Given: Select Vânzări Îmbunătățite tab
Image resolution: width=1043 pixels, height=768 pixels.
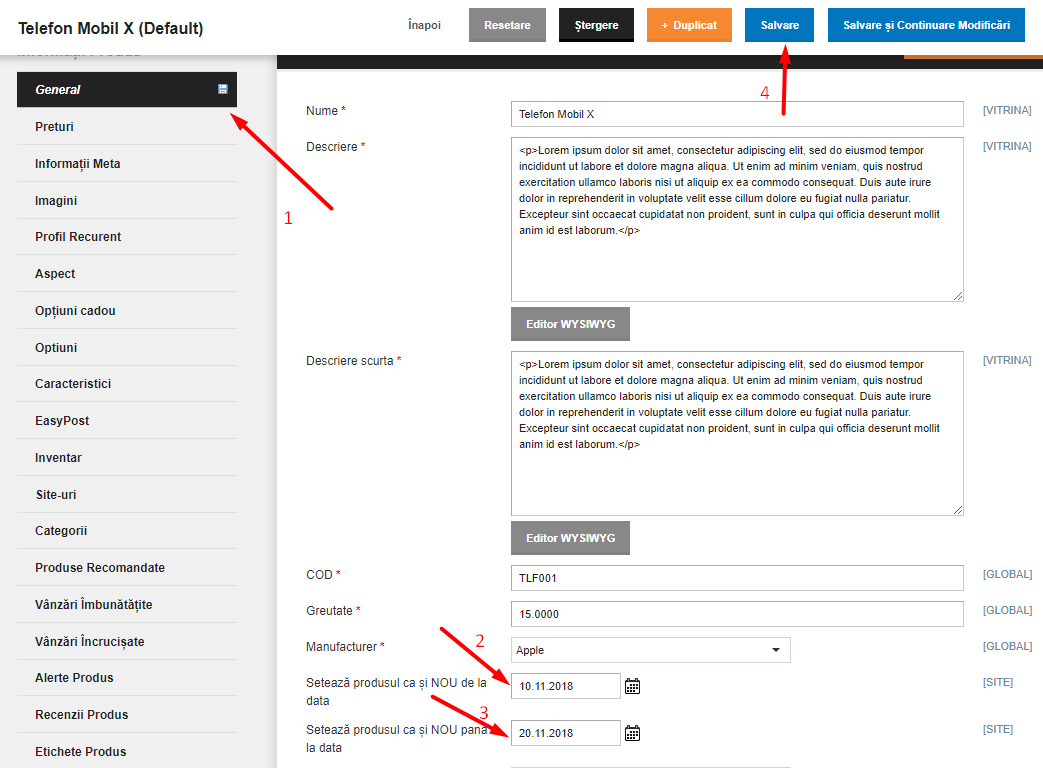Looking at the screenshot, I should (126, 604).
